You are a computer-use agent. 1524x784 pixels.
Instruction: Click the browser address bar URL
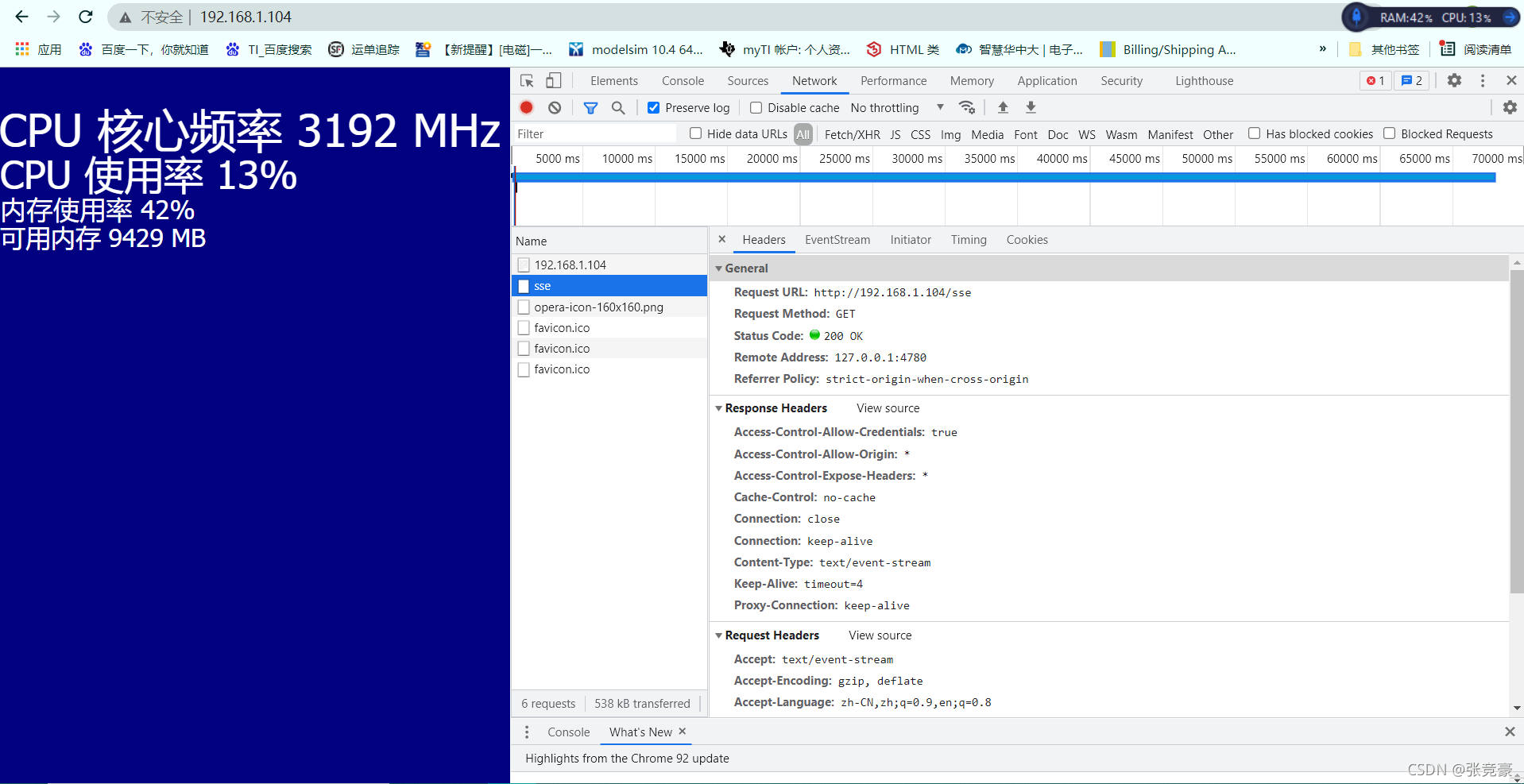[x=246, y=17]
